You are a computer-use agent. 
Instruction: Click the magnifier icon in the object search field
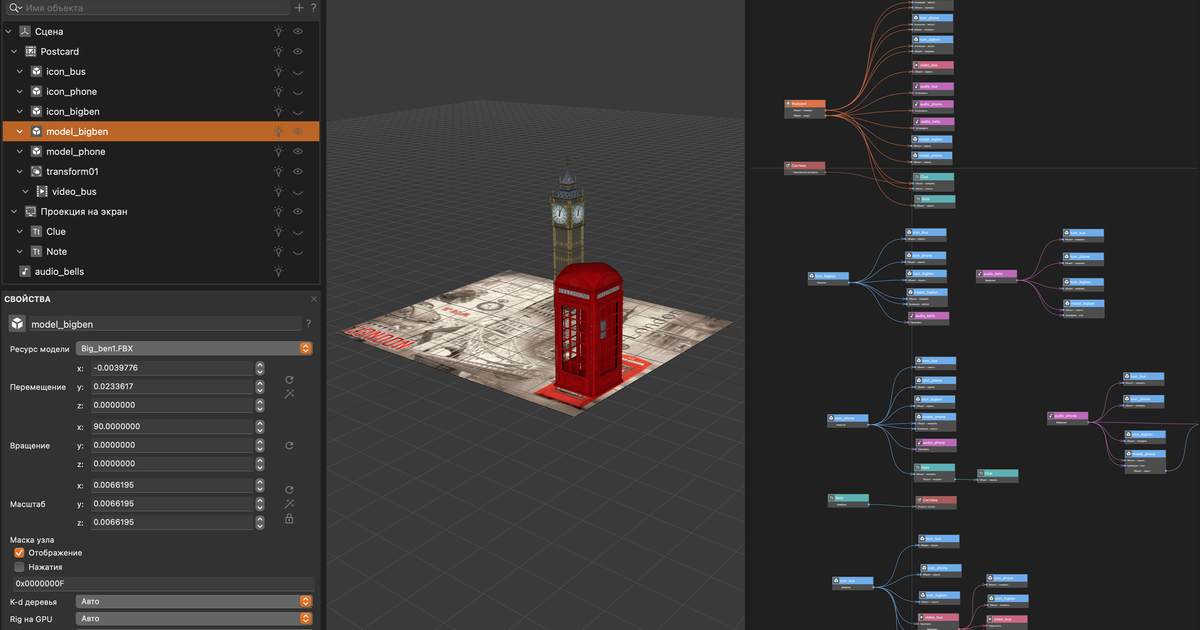(x=13, y=8)
